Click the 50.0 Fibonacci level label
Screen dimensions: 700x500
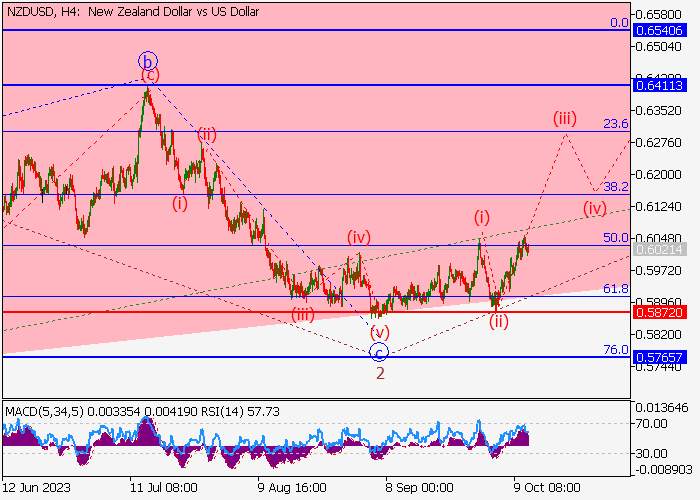(616, 238)
